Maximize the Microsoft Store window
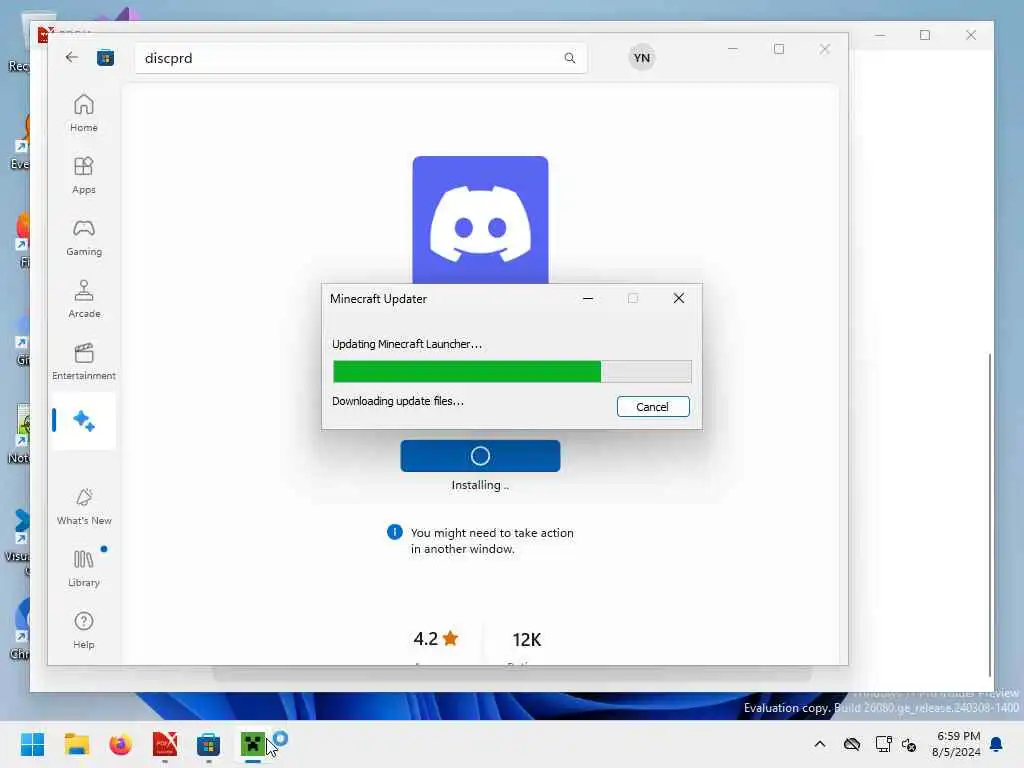This screenshot has width=1024, height=768. click(x=778, y=49)
